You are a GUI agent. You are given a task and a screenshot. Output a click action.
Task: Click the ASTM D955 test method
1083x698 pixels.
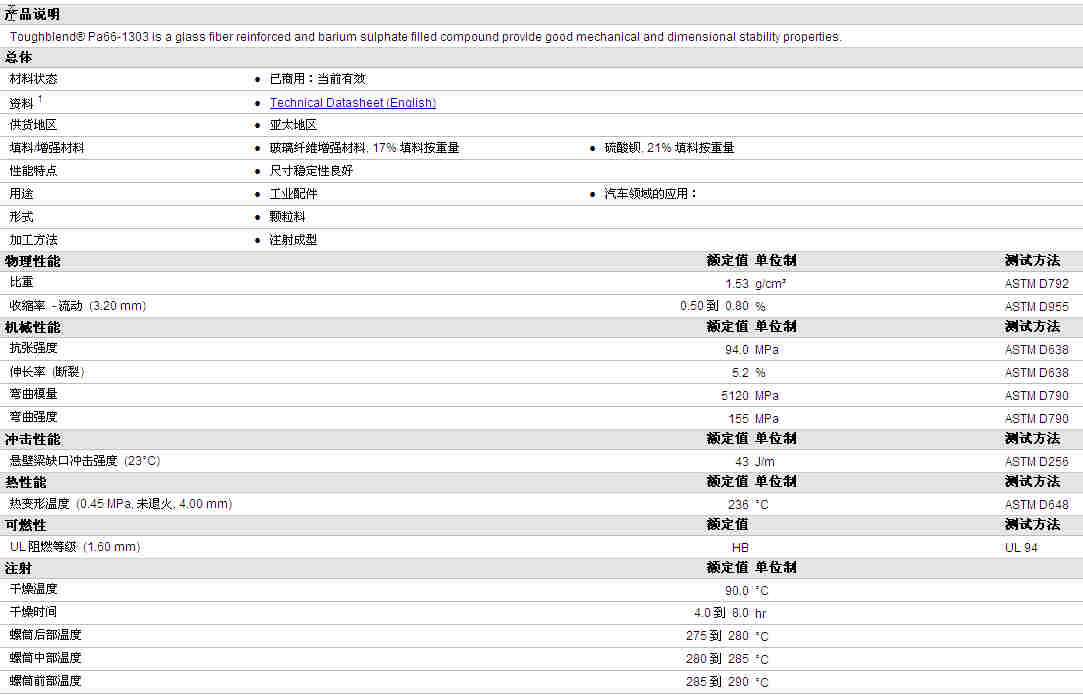coord(1037,307)
